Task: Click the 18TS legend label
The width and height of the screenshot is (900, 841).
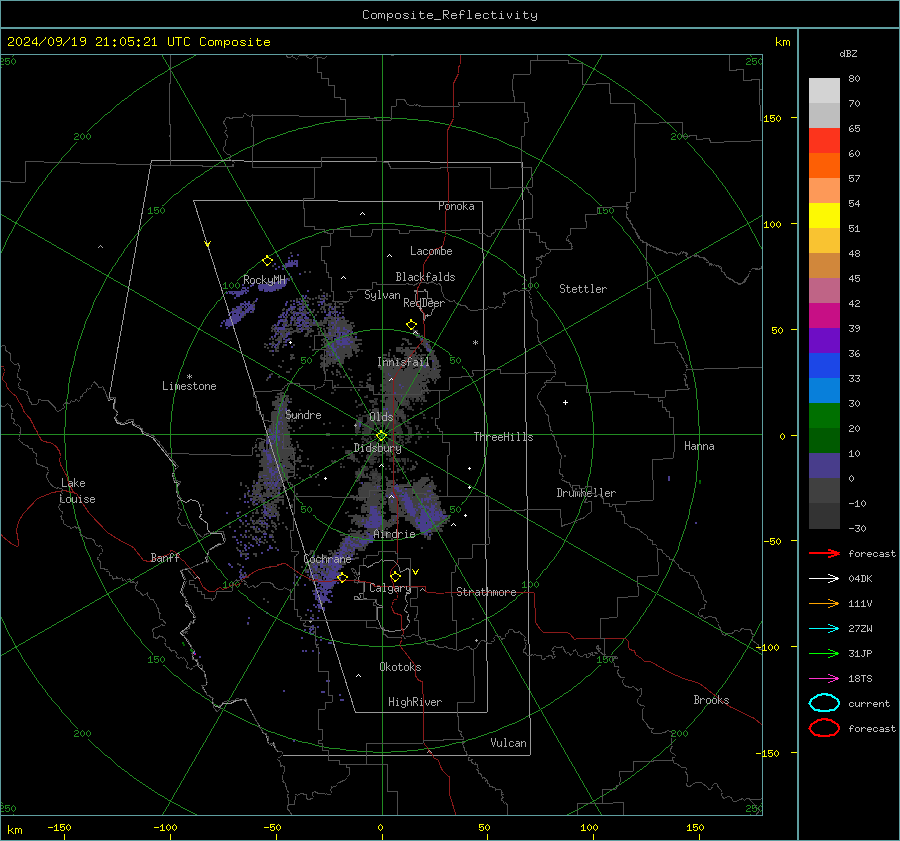Action: pyautogui.click(x=860, y=679)
